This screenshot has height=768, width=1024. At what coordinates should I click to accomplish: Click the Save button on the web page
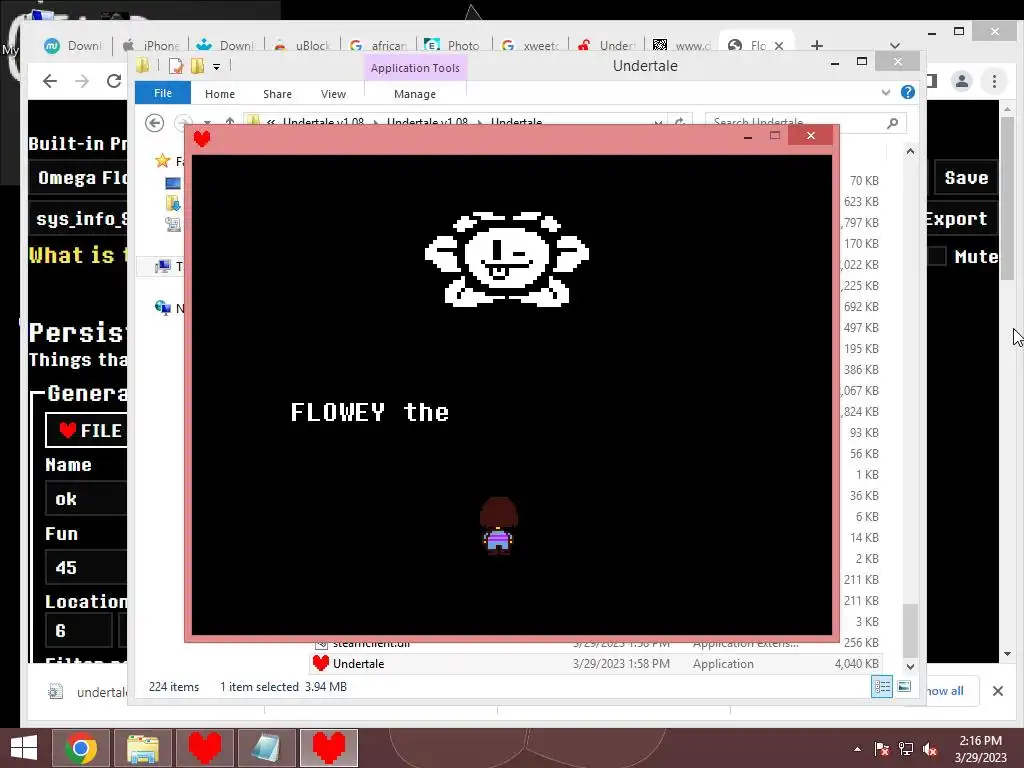tap(966, 178)
